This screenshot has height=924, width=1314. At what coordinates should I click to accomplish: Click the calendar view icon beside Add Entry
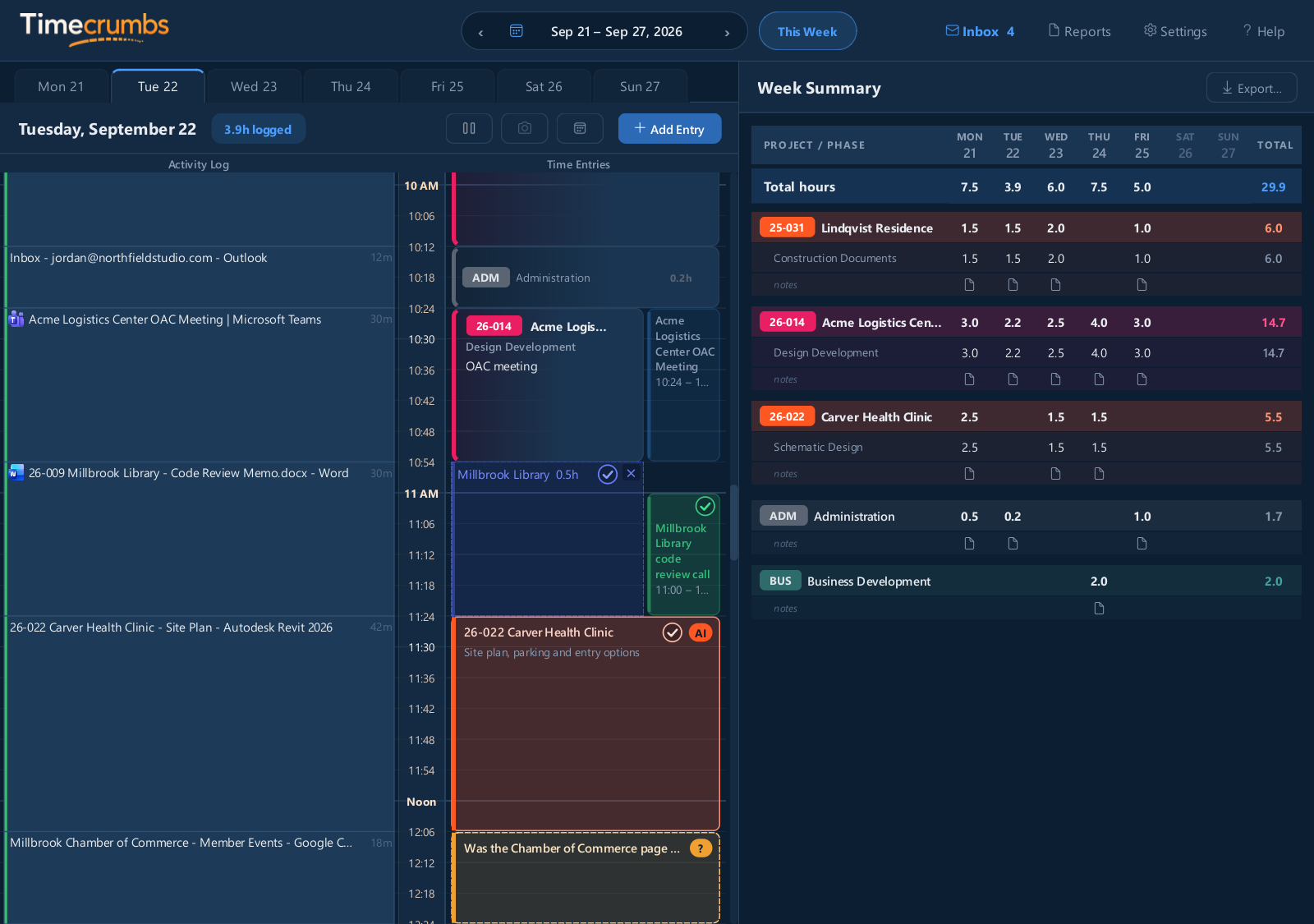[x=580, y=128]
